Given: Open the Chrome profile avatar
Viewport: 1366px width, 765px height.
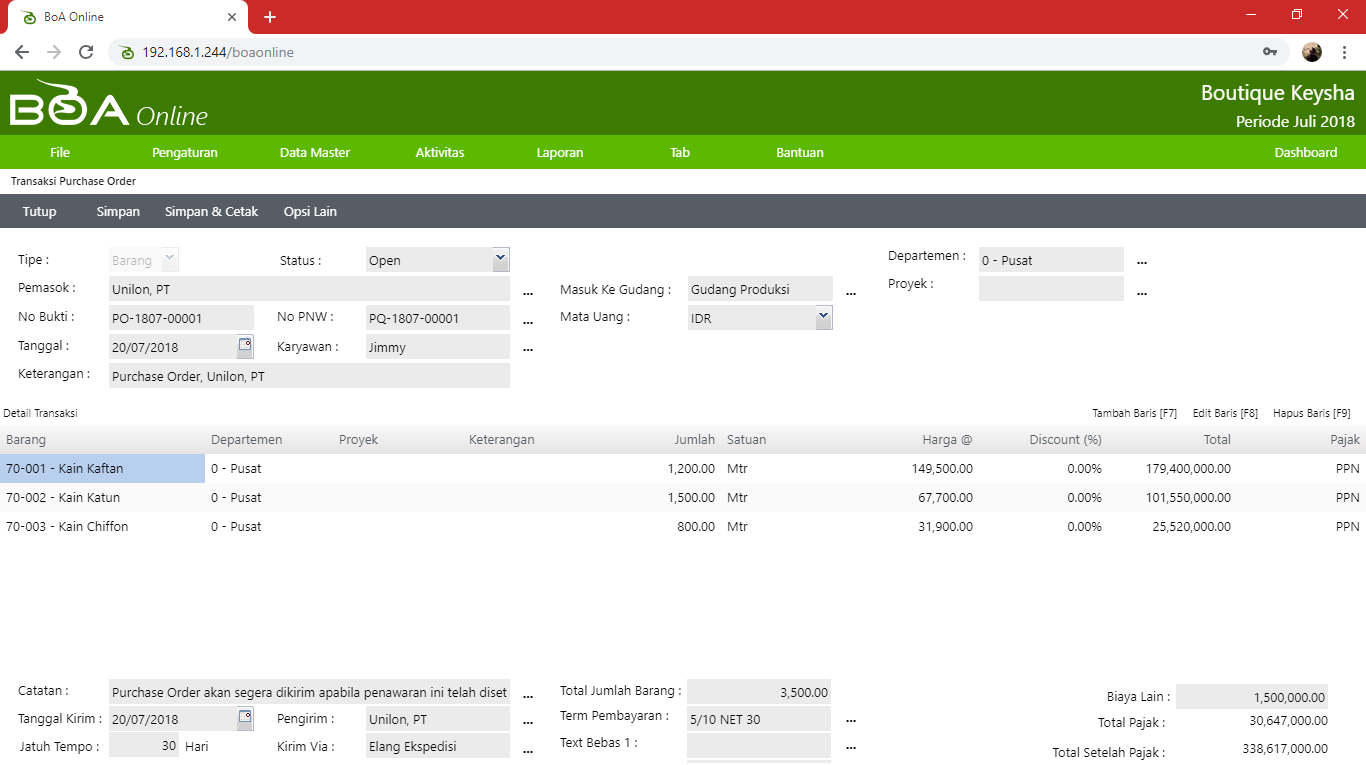Looking at the screenshot, I should point(1312,52).
